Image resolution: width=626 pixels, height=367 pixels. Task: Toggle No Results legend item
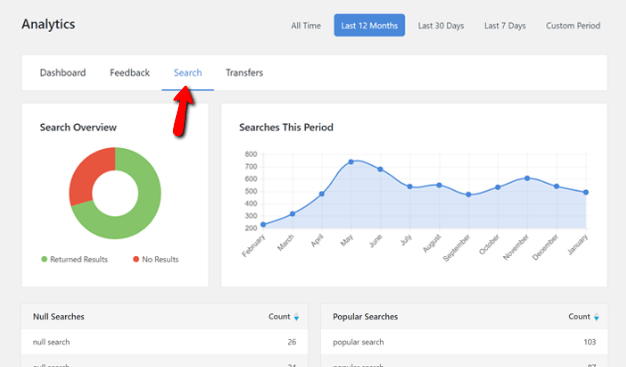tap(156, 259)
